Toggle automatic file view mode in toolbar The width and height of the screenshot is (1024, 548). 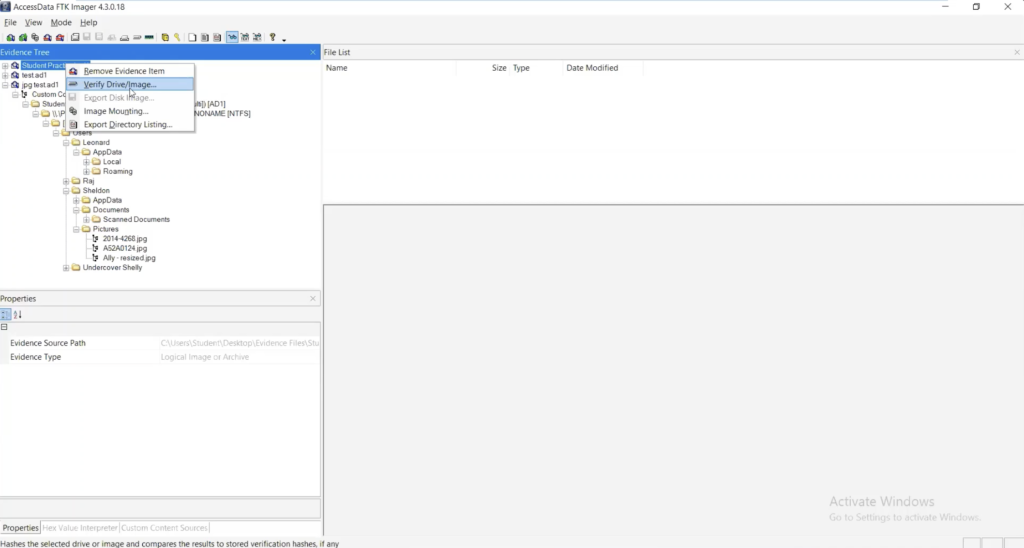[232, 37]
